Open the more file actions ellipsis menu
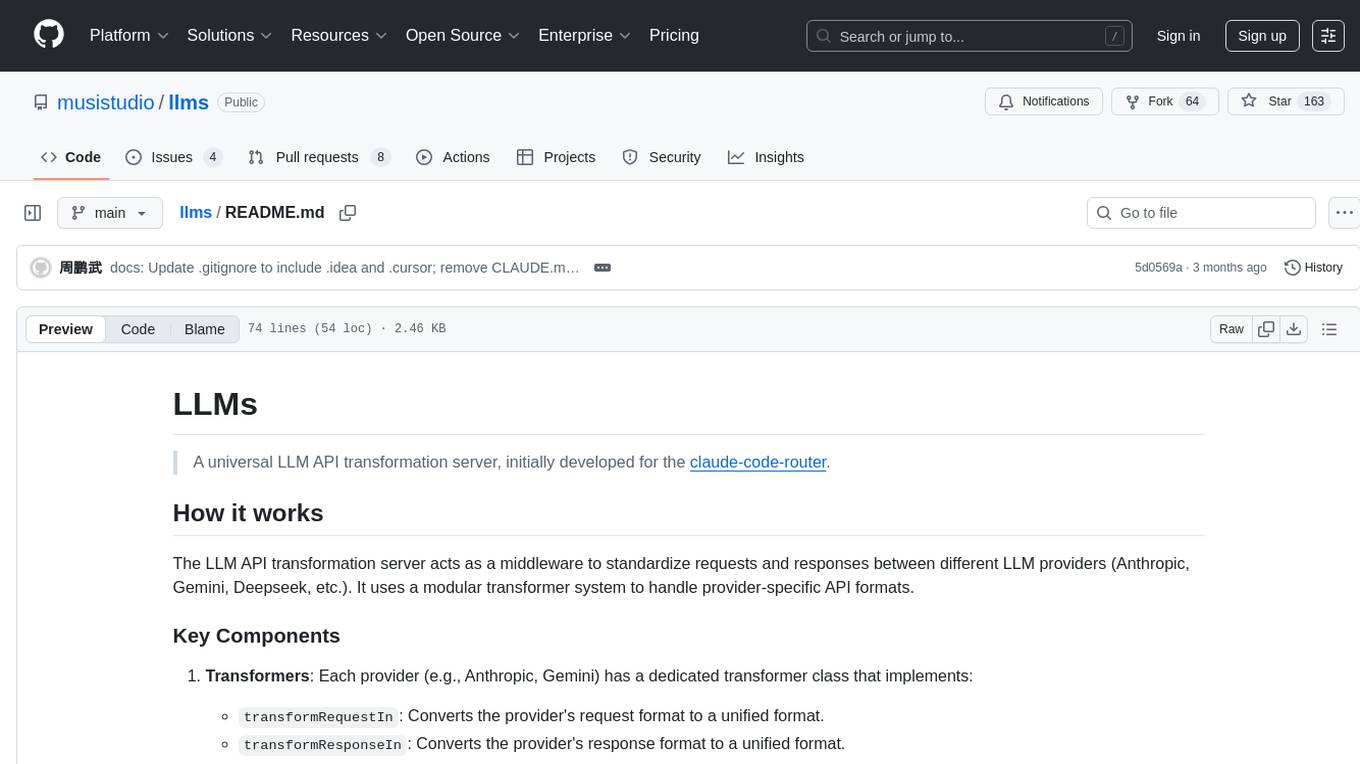Screen dimensions: 1360x764 click(x=1344, y=213)
